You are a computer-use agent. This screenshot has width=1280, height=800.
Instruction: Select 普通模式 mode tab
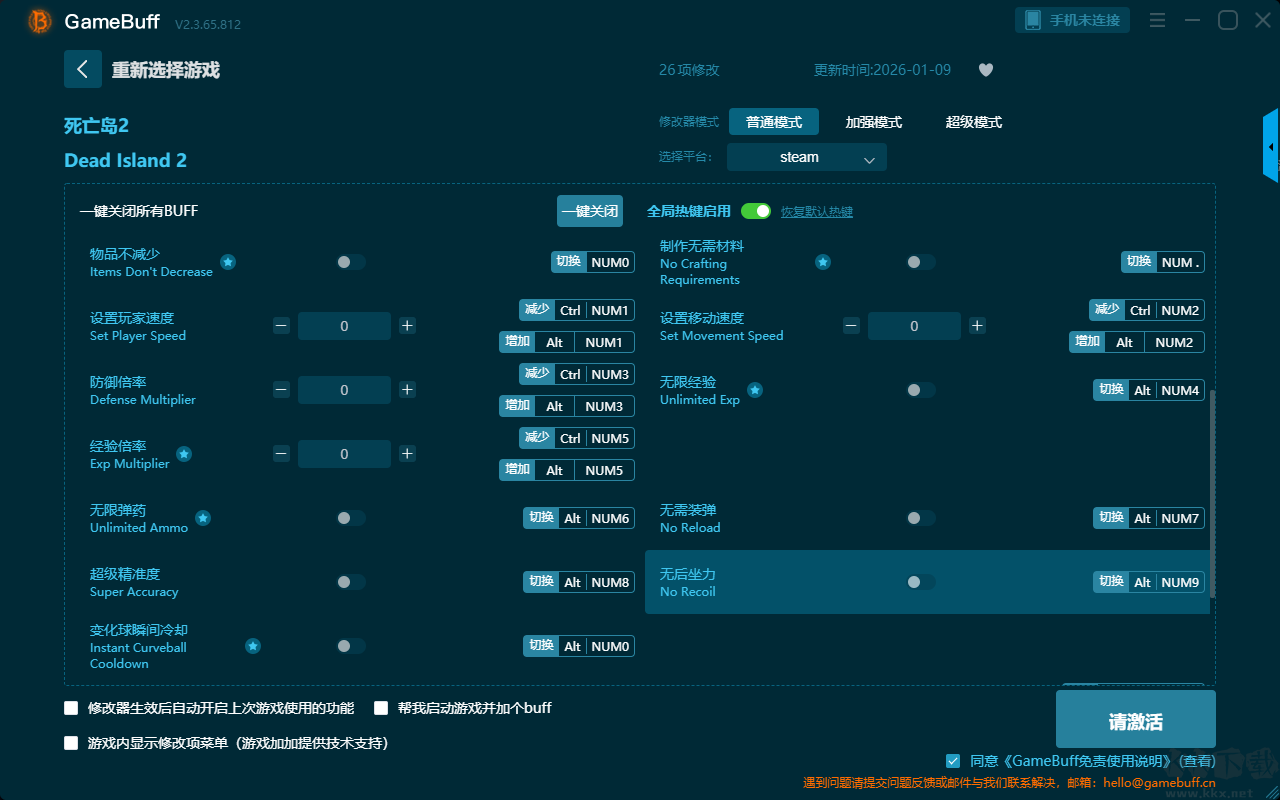[774, 122]
